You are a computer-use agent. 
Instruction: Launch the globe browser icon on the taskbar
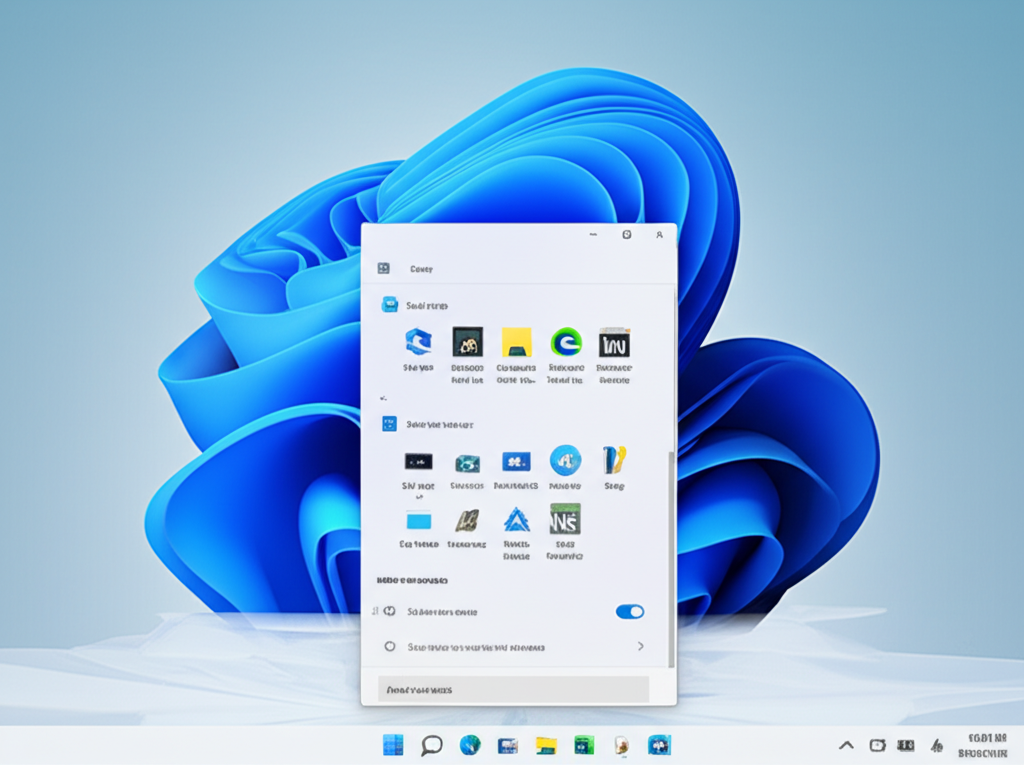tap(470, 745)
